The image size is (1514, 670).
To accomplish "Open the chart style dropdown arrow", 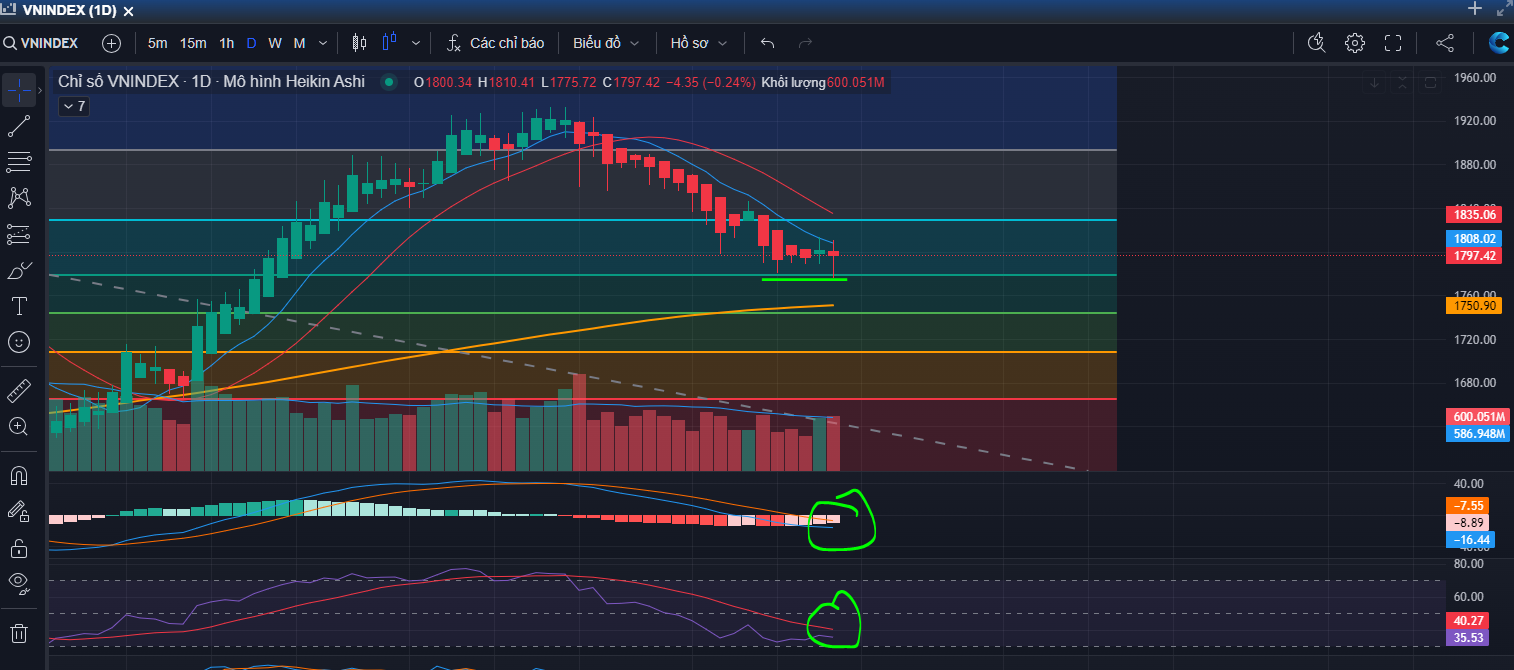I will click(416, 43).
